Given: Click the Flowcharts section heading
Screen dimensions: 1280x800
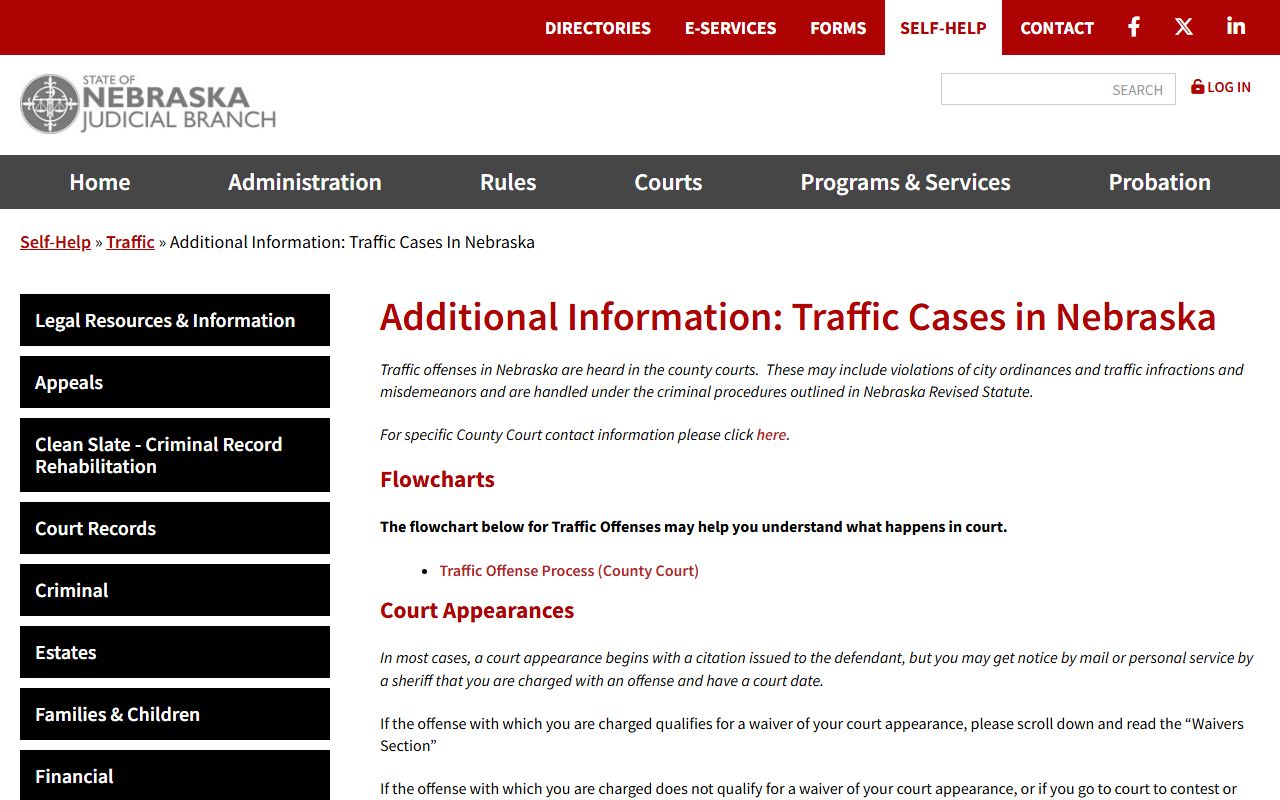Looking at the screenshot, I should tap(437, 479).
